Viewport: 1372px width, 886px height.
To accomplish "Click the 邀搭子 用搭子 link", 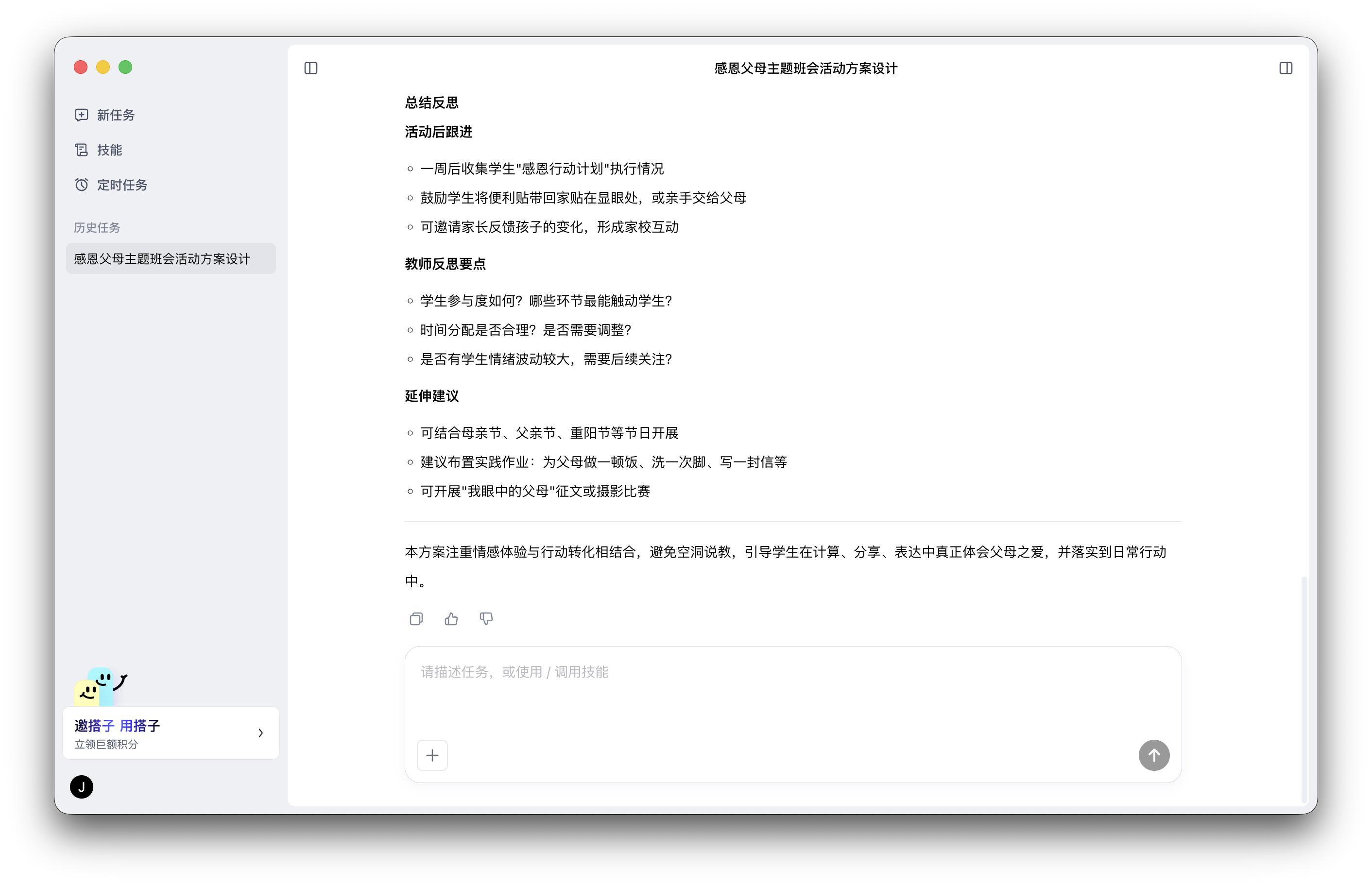I will click(x=118, y=726).
